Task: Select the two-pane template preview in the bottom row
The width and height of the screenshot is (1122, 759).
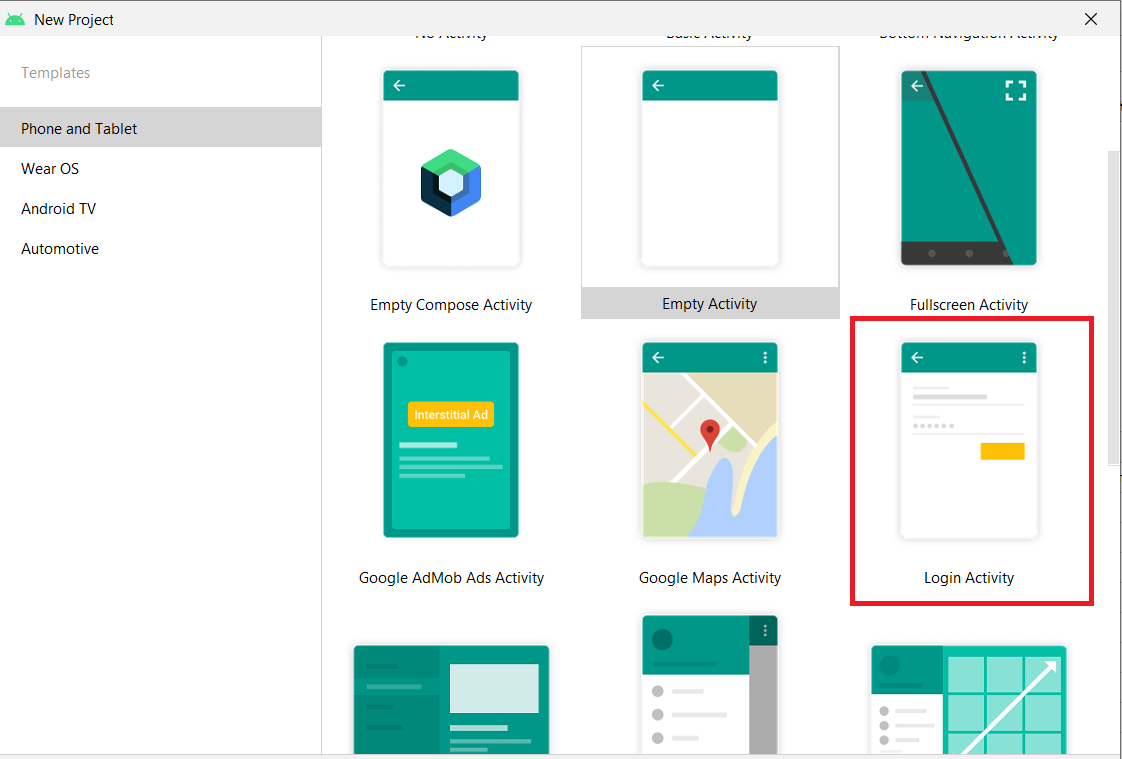Action: pos(451,699)
